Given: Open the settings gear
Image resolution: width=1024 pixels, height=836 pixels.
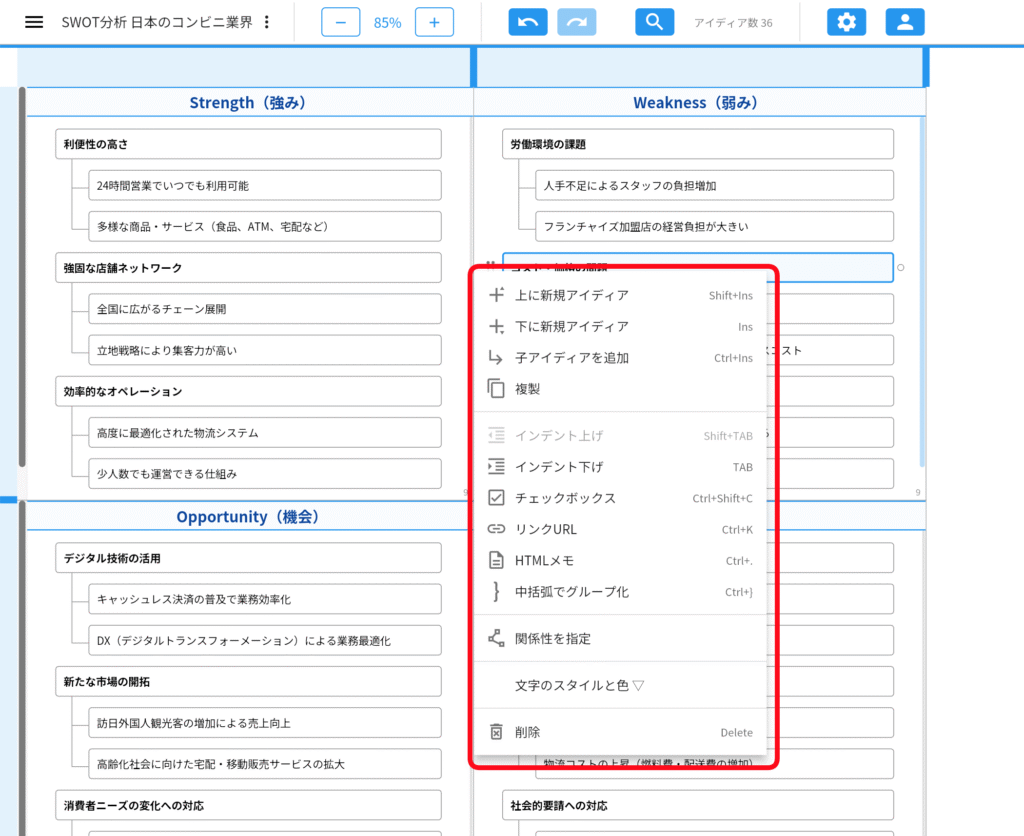Looking at the screenshot, I should 846,22.
